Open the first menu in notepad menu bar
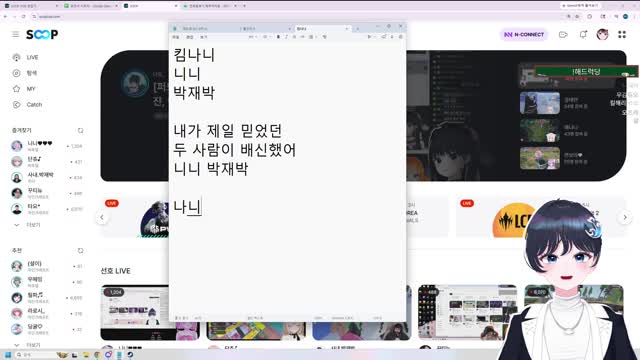The image size is (640, 360). [176, 37]
